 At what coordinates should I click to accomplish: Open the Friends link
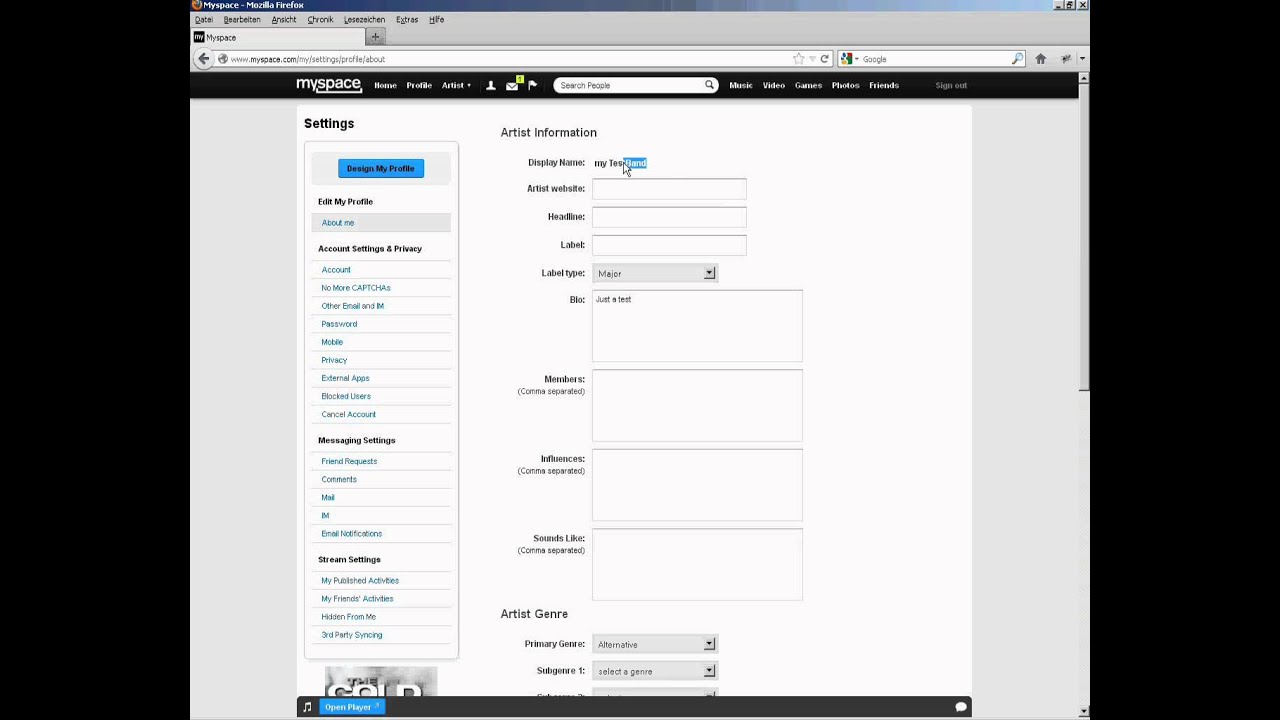point(884,85)
